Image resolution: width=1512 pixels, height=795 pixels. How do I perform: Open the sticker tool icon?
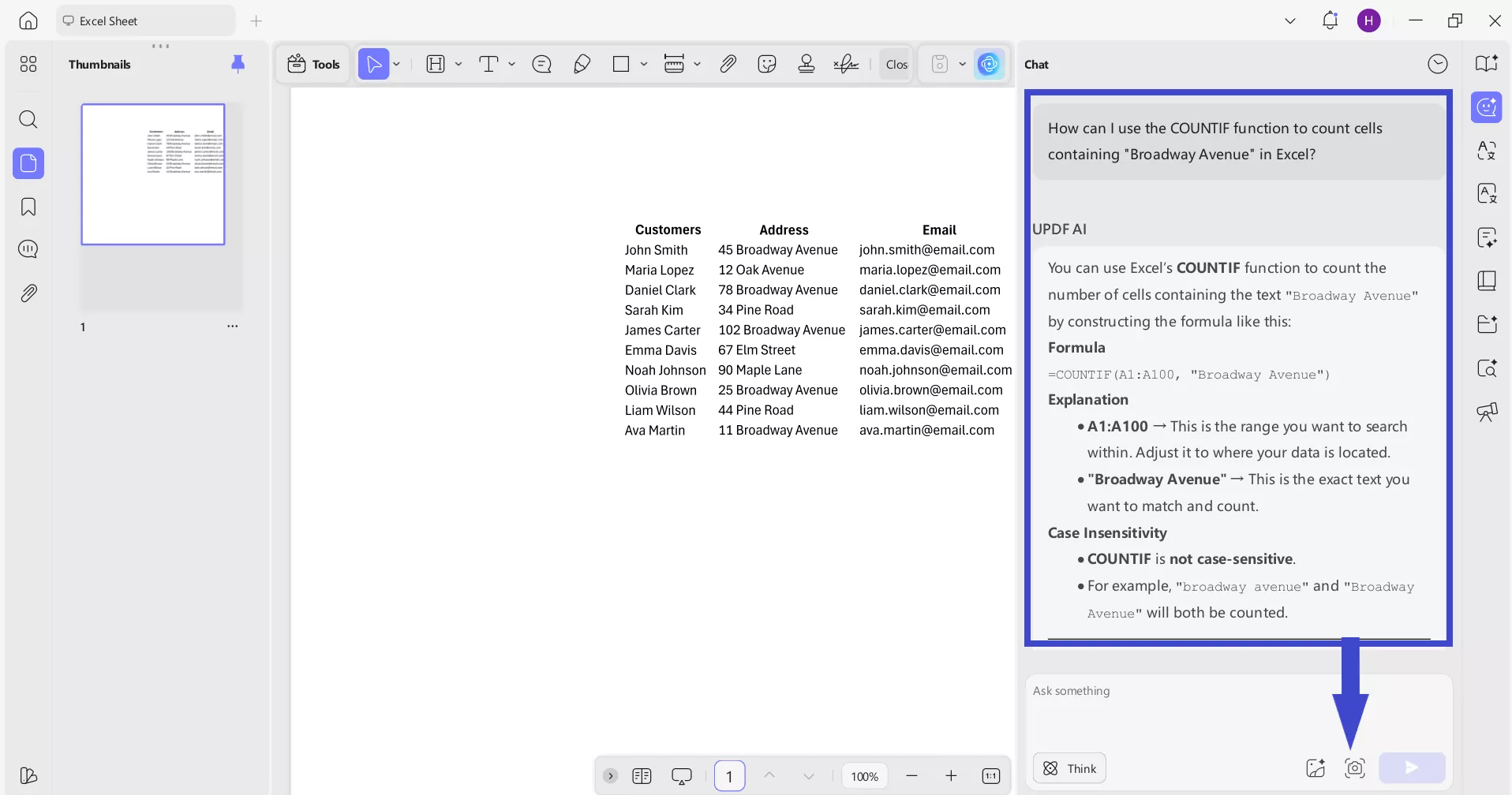[x=766, y=64]
